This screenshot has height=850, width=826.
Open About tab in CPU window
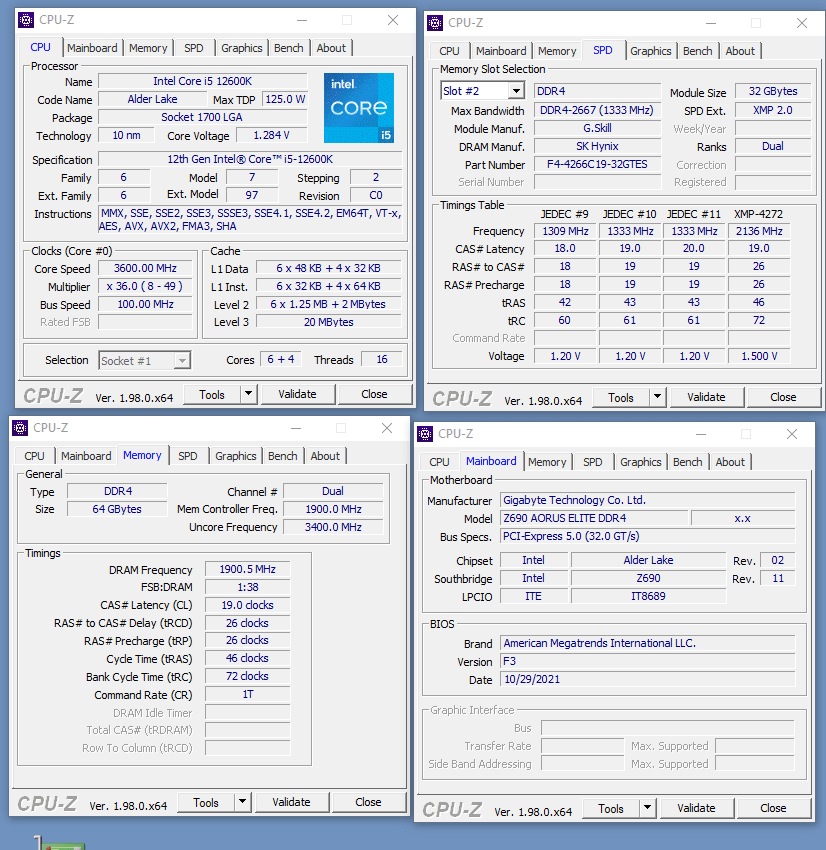pyautogui.click(x=331, y=48)
